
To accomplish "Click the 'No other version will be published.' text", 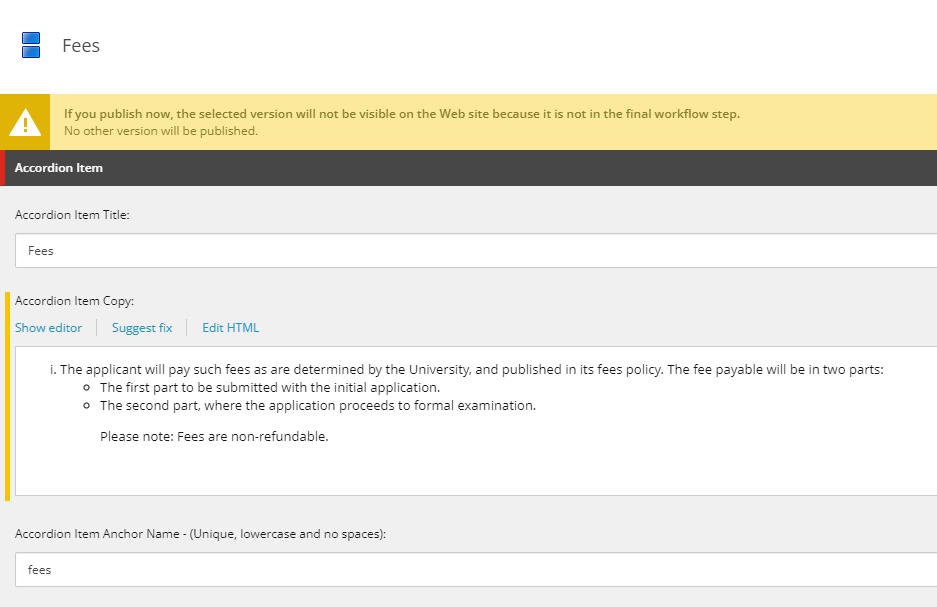I will pos(161,131).
